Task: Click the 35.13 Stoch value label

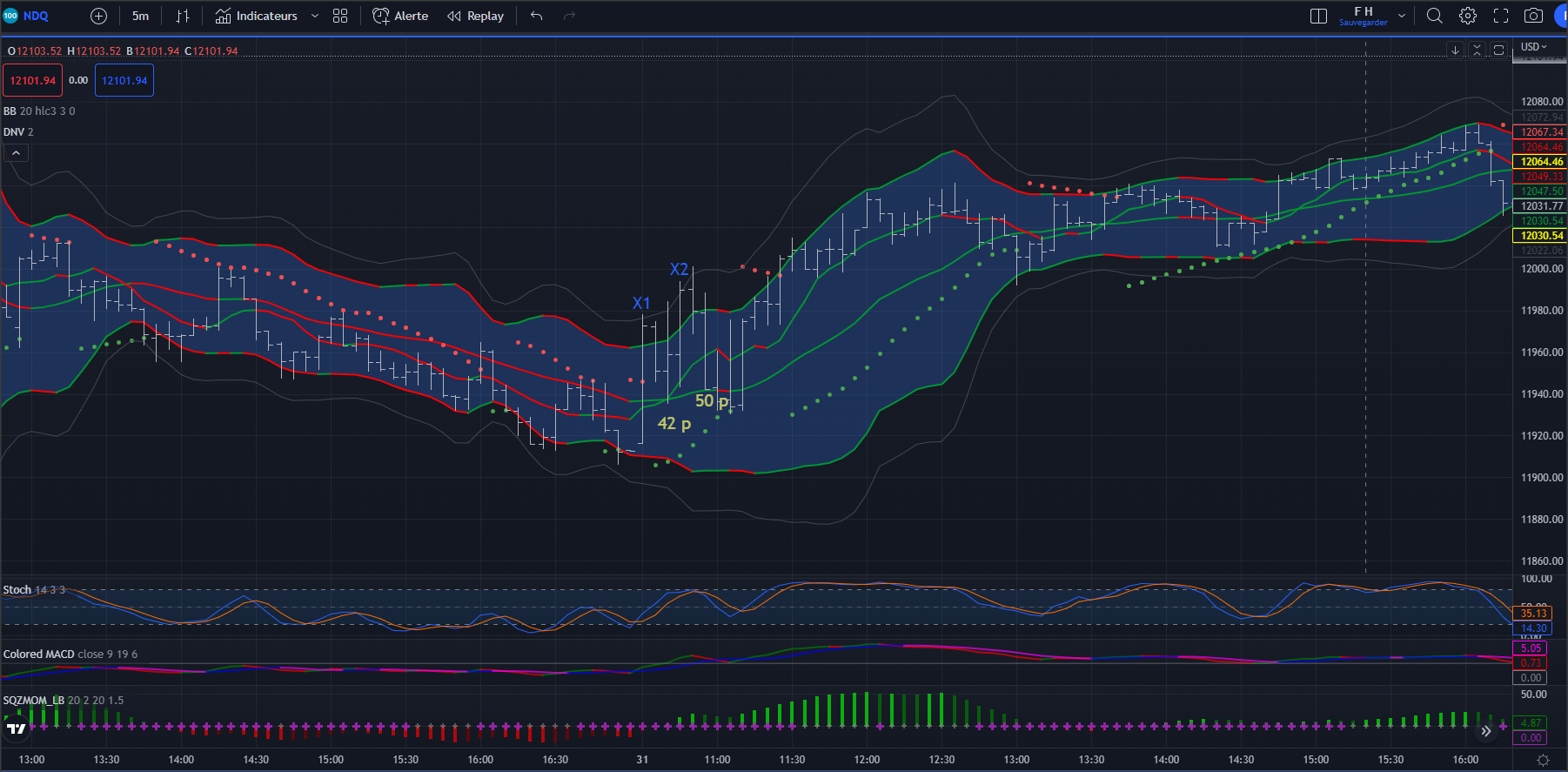Action: 1531,614
